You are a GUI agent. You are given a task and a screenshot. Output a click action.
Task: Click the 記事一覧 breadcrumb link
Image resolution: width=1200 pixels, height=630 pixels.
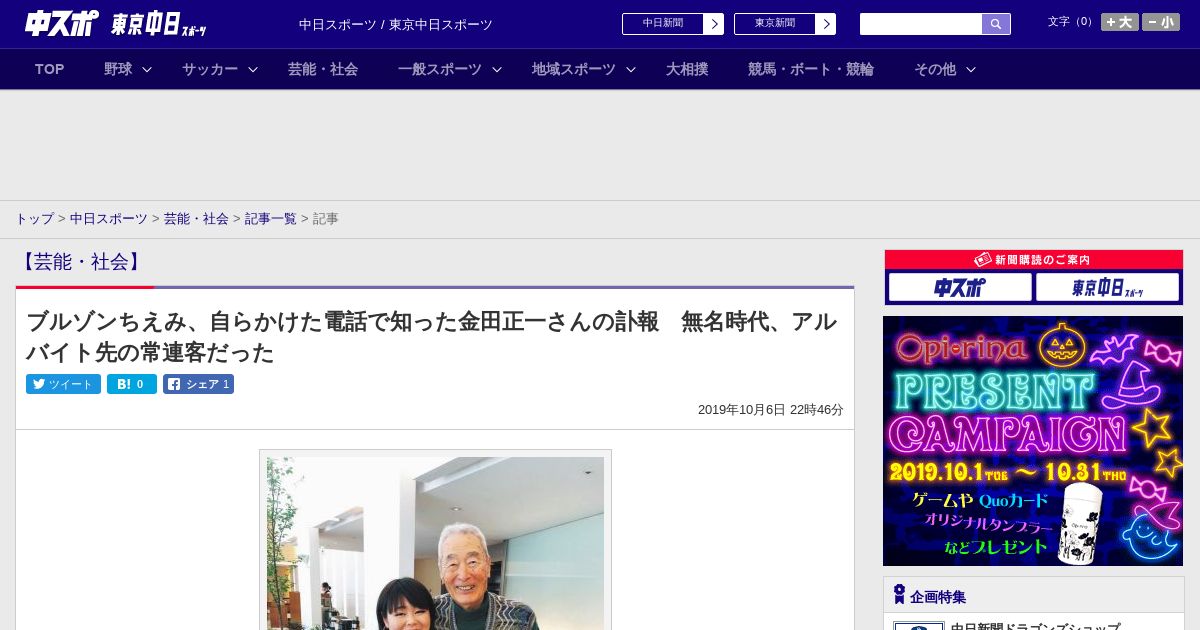pyautogui.click(x=270, y=218)
